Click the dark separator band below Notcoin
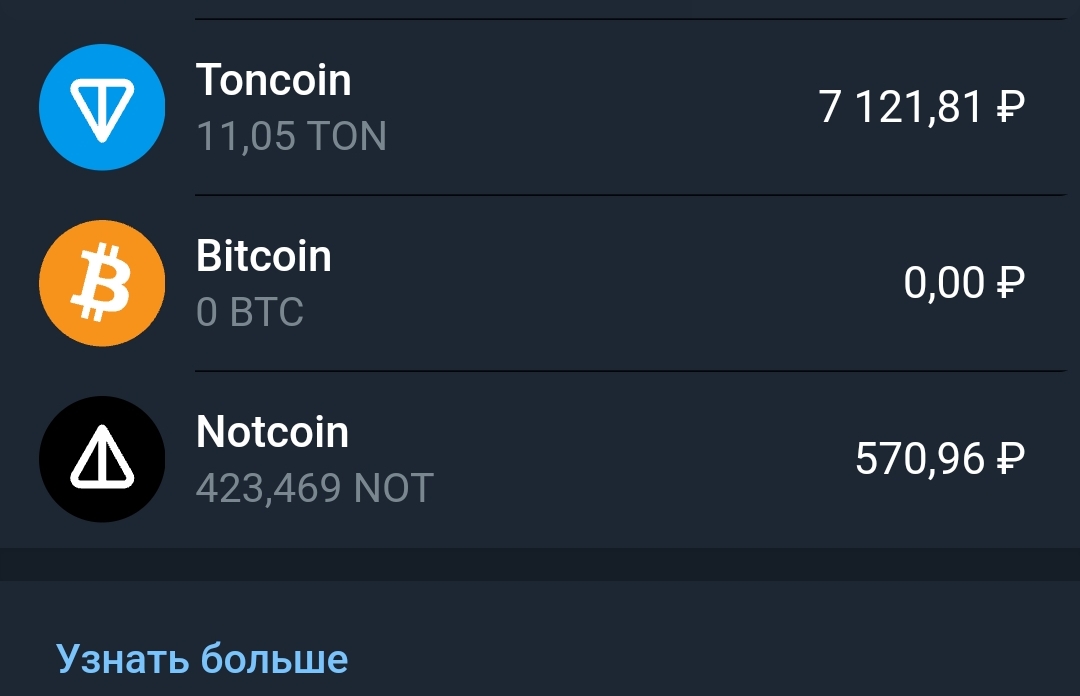 (540, 564)
